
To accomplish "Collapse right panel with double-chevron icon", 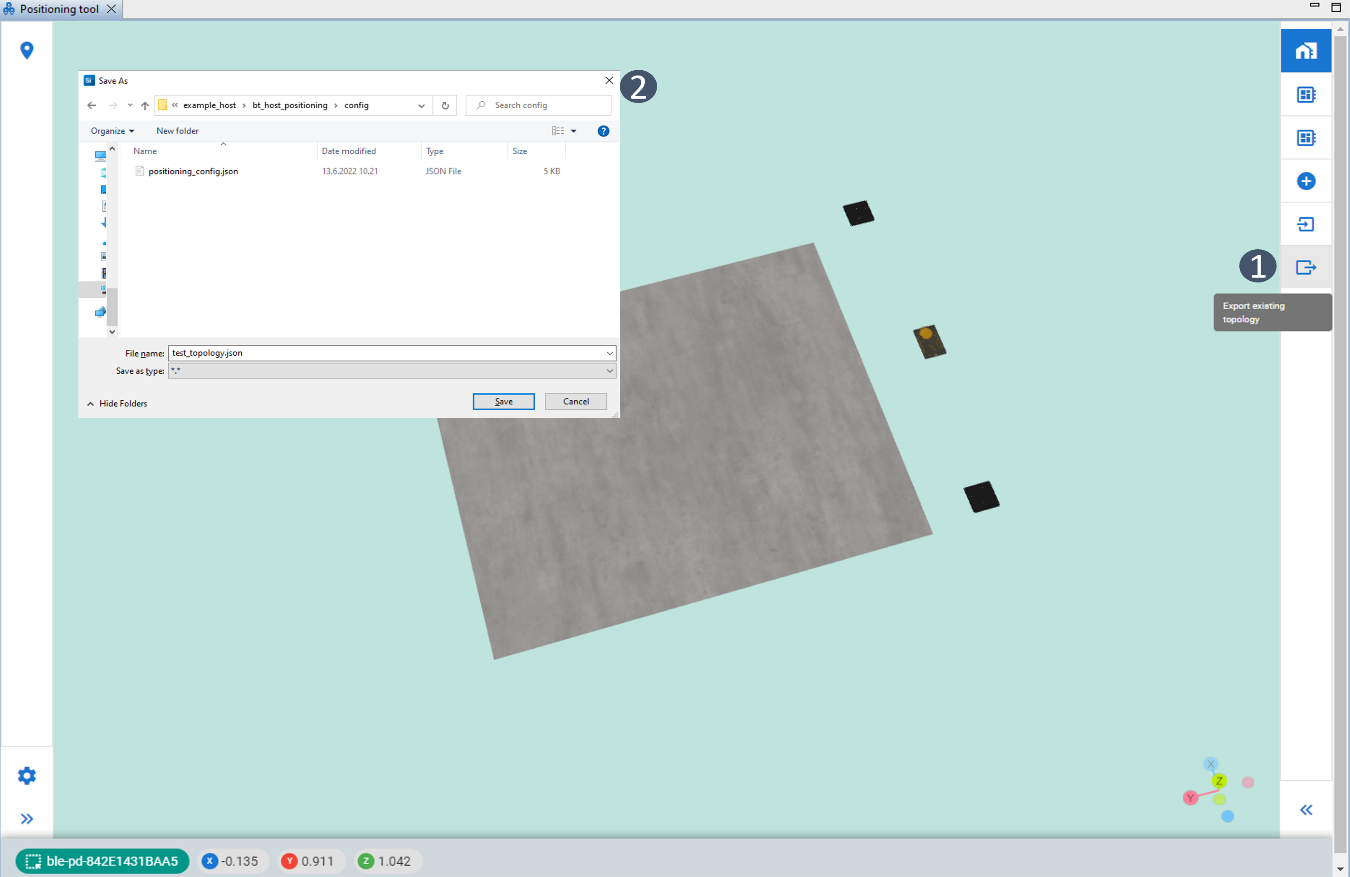I will coord(1305,810).
